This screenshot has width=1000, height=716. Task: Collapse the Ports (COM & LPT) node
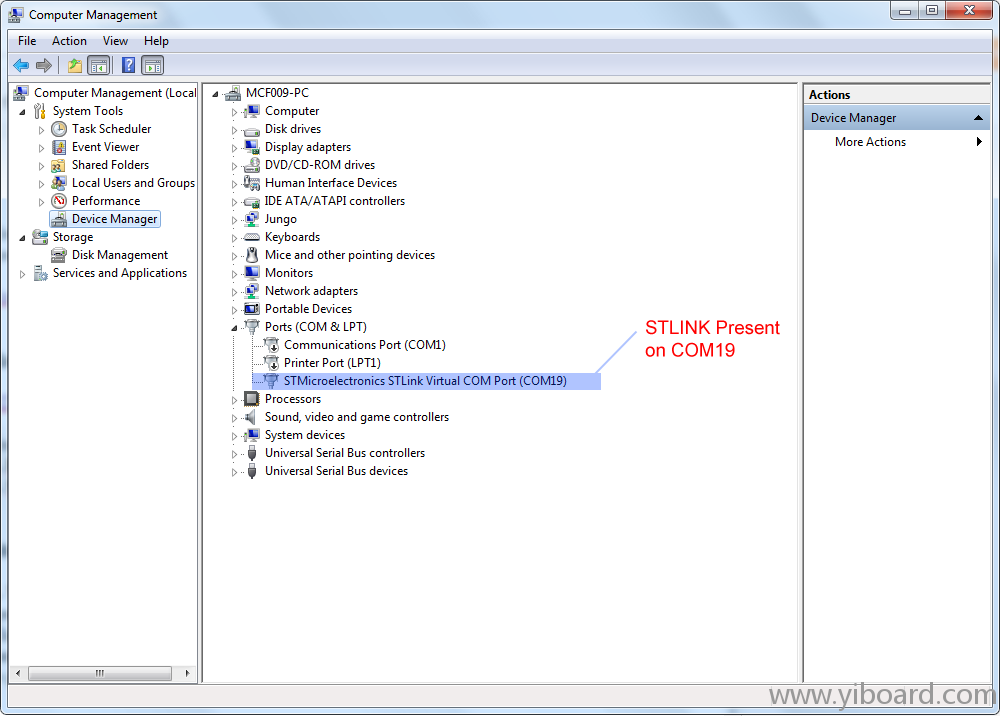(x=235, y=328)
